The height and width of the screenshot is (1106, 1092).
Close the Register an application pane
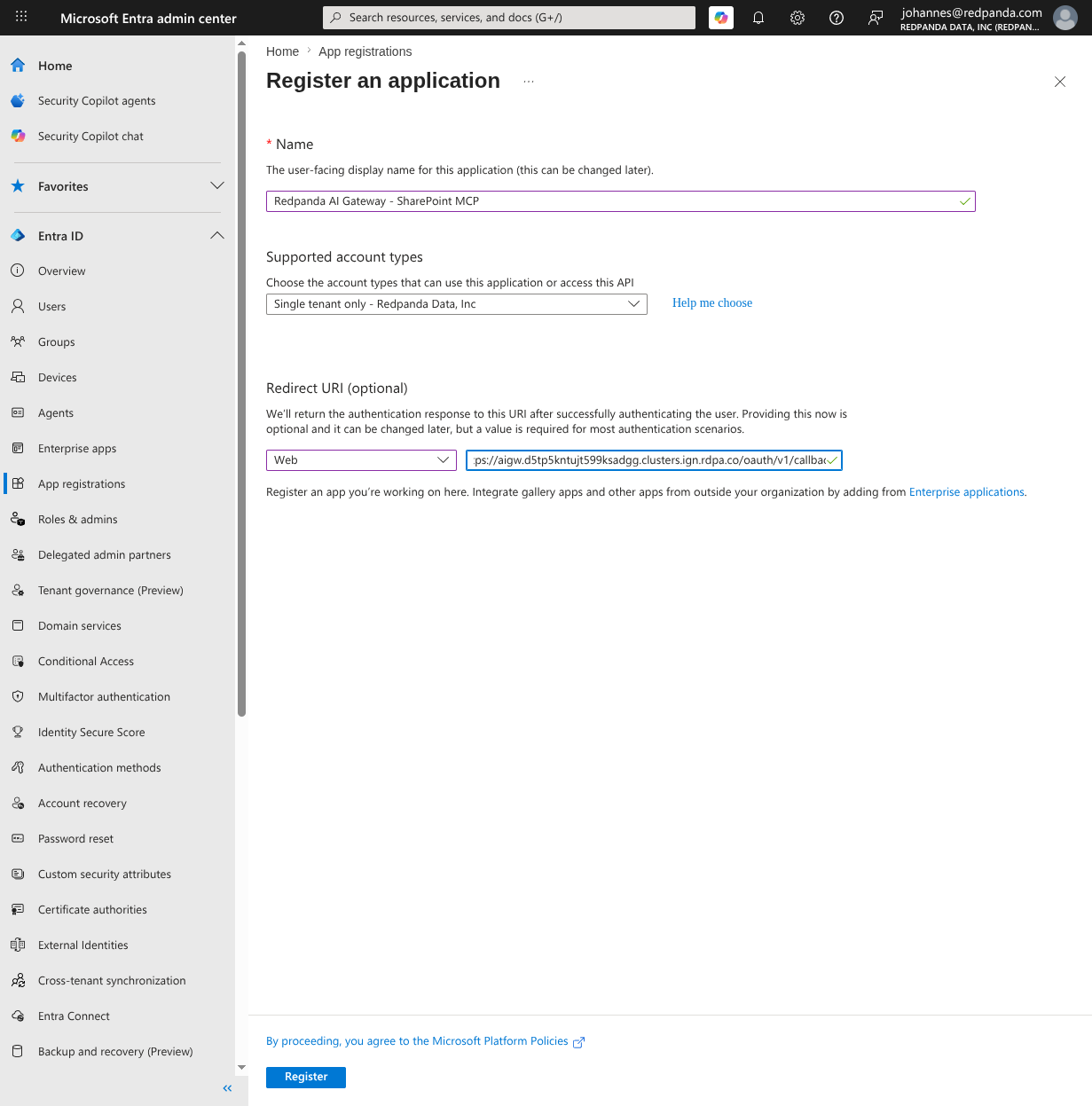1060,82
